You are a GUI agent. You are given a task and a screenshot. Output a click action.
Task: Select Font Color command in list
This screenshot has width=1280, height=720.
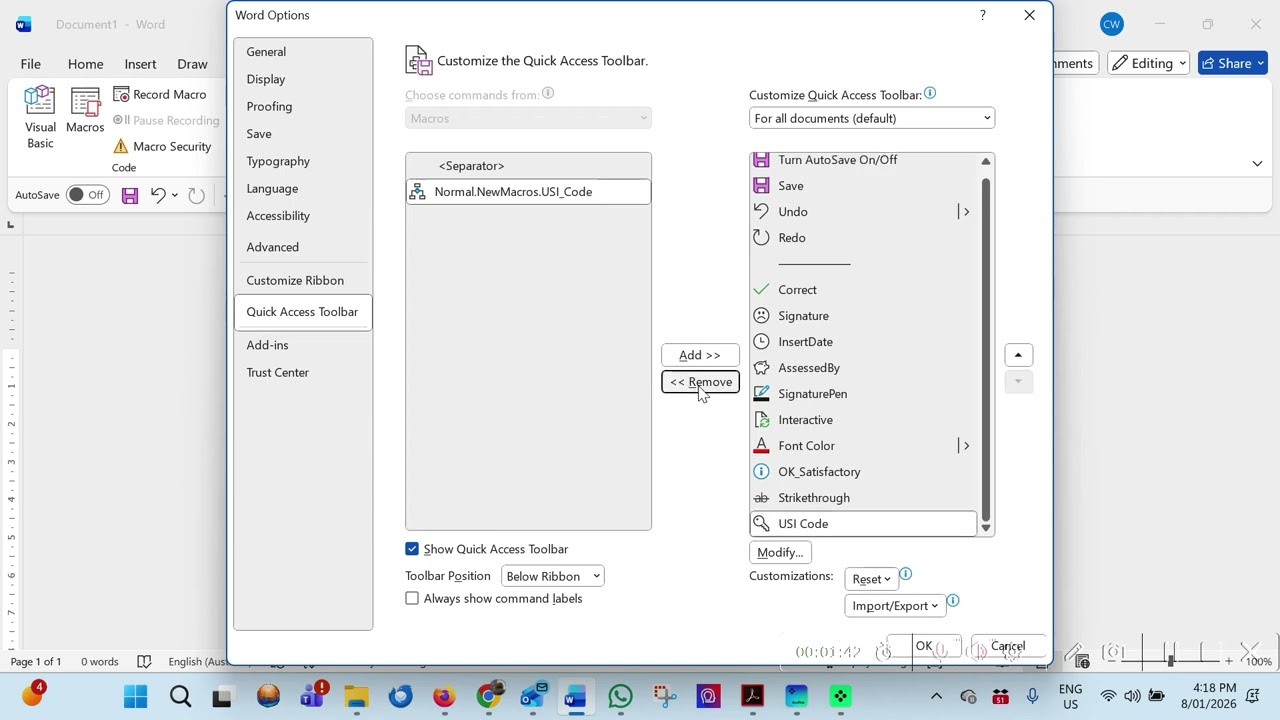click(x=862, y=446)
